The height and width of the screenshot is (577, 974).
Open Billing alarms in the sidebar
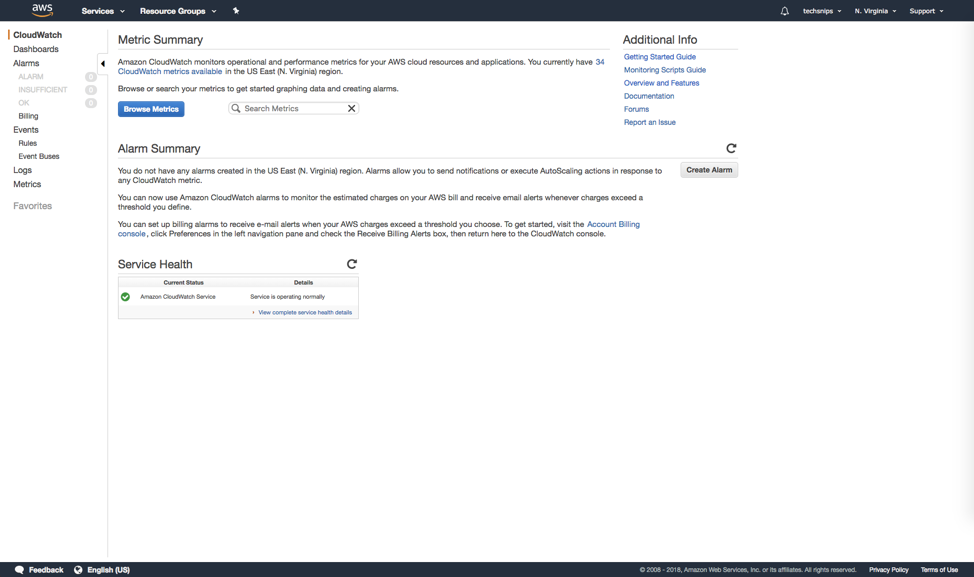(x=29, y=116)
